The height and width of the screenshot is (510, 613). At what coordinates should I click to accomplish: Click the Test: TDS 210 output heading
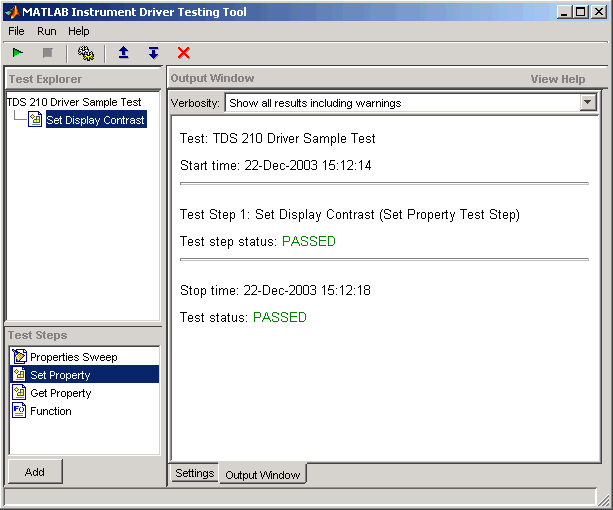(x=278, y=138)
